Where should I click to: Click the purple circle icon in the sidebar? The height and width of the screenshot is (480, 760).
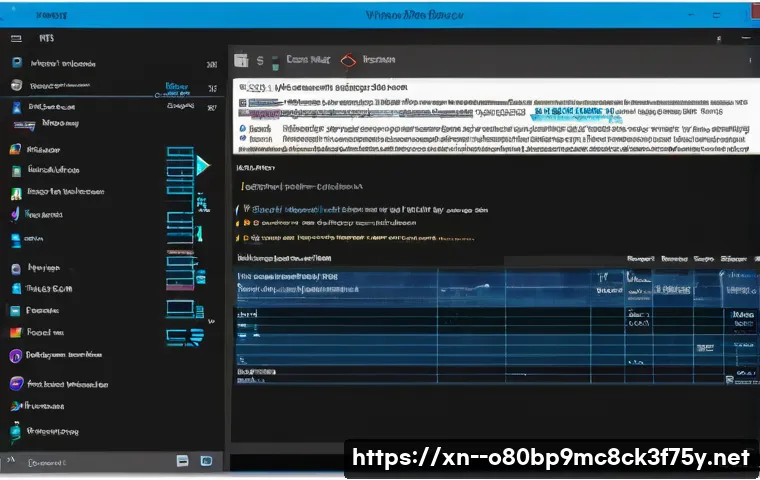[x=15, y=356]
